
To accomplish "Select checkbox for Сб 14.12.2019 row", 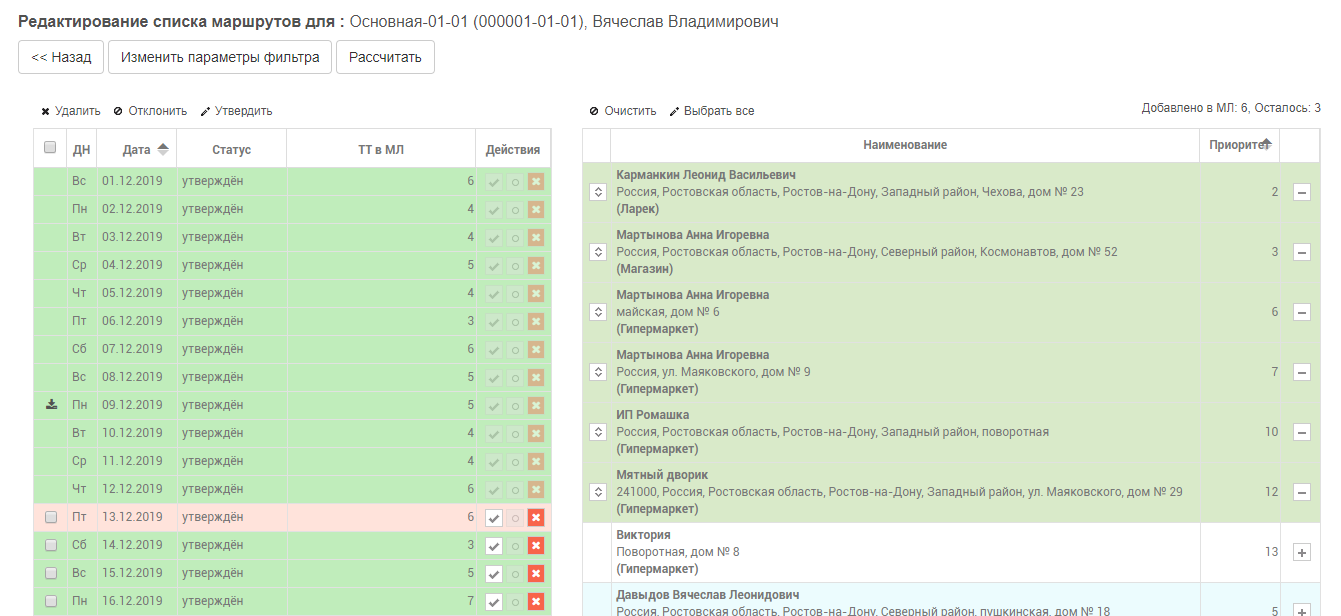I will click(50, 545).
